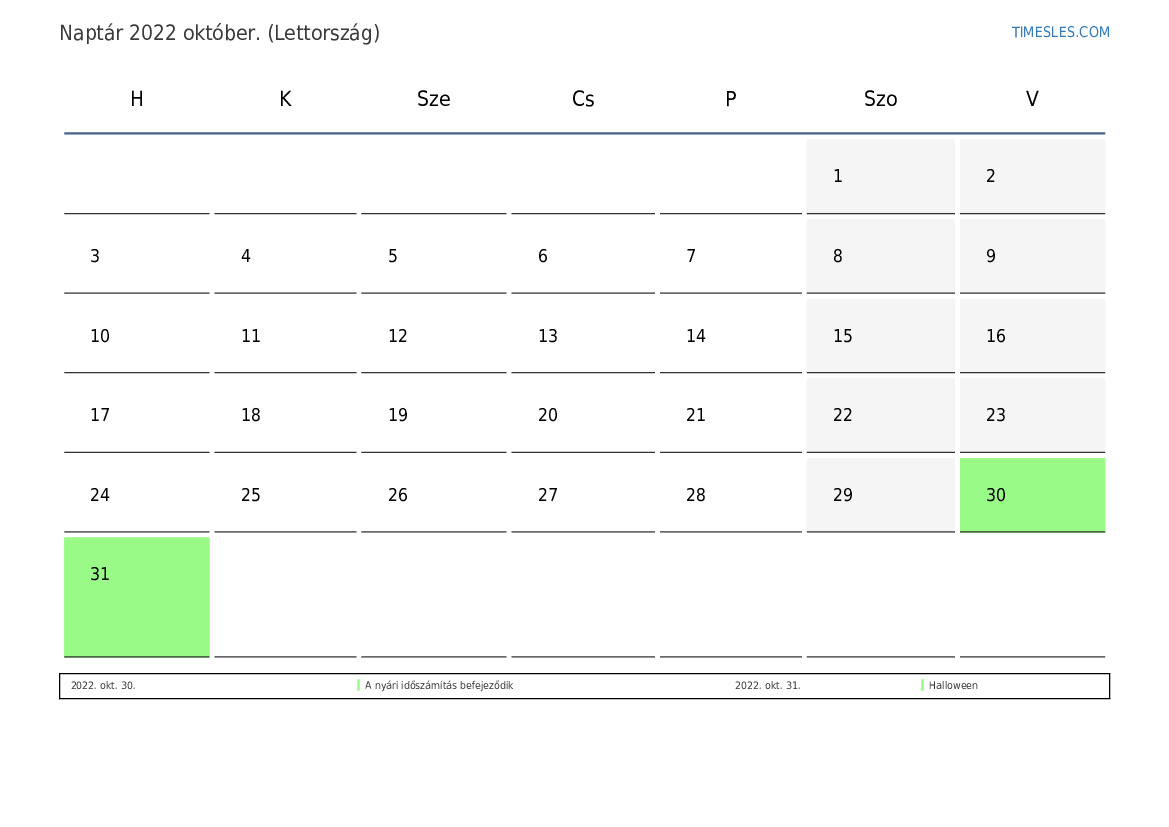Select the green-highlighted October 30 cell

point(1032,495)
